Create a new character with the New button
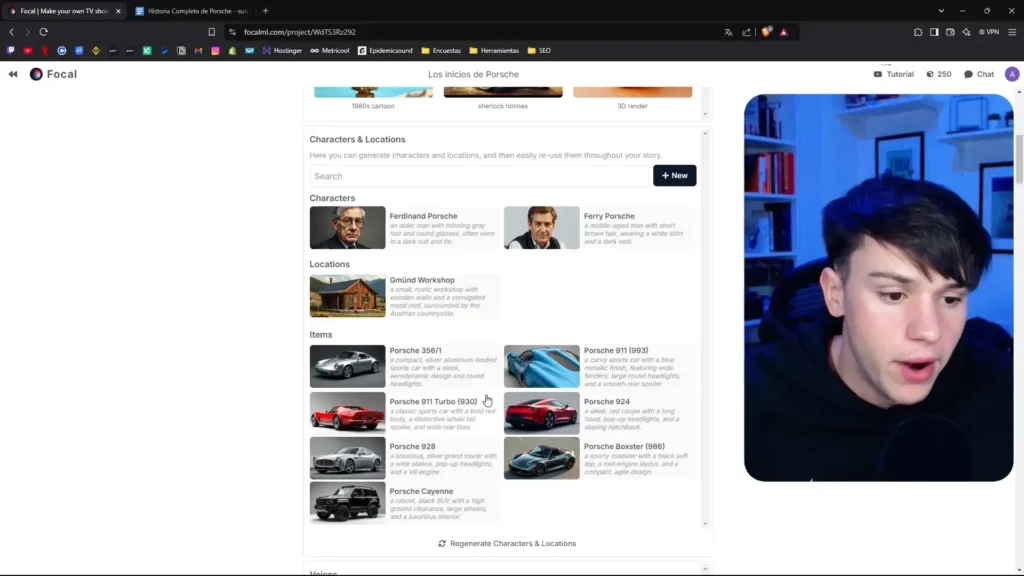This screenshot has height=576, width=1024. [x=674, y=175]
